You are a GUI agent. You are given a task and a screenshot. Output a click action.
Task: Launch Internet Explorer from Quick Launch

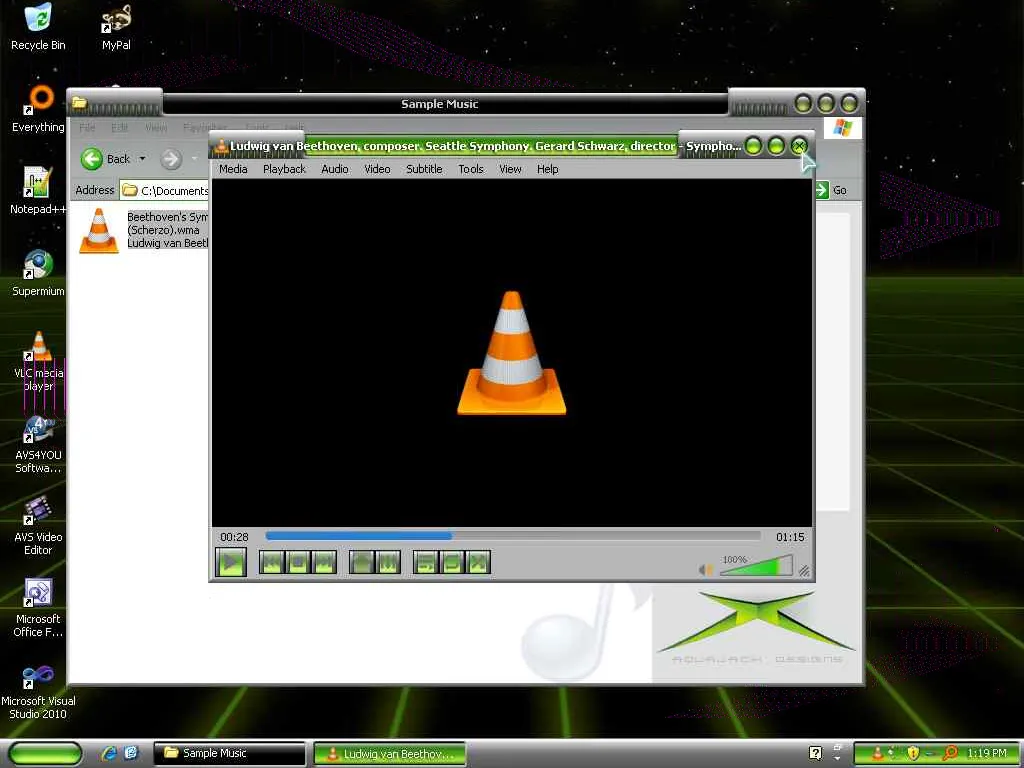[x=109, y=753]
